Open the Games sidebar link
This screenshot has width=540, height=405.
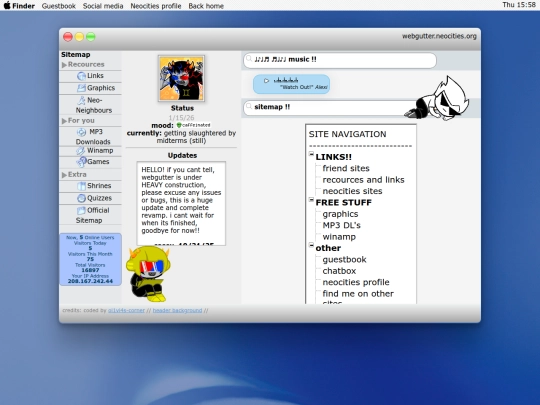(98, 162)
